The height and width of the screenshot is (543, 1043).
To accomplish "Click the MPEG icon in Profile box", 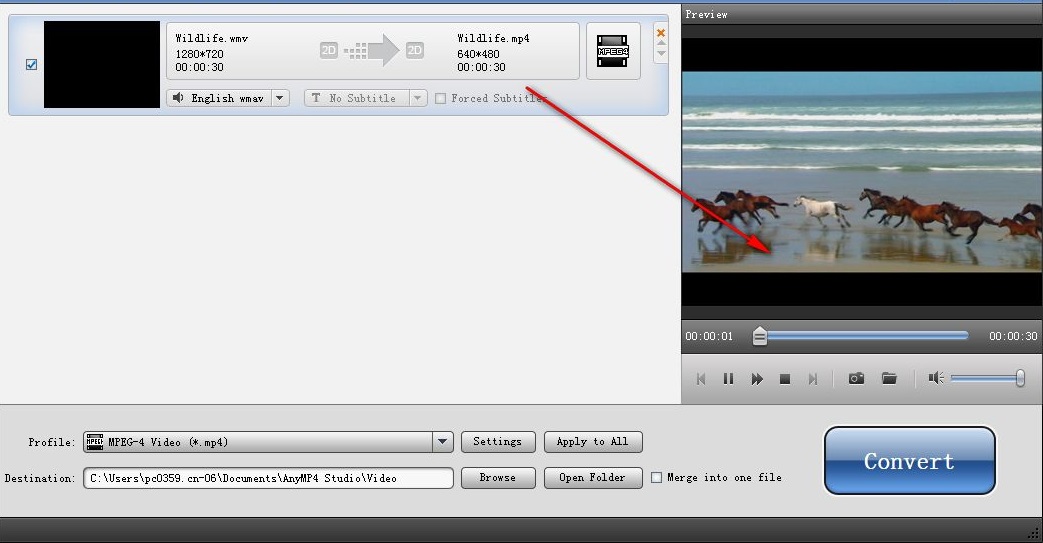I will point(94,441).
